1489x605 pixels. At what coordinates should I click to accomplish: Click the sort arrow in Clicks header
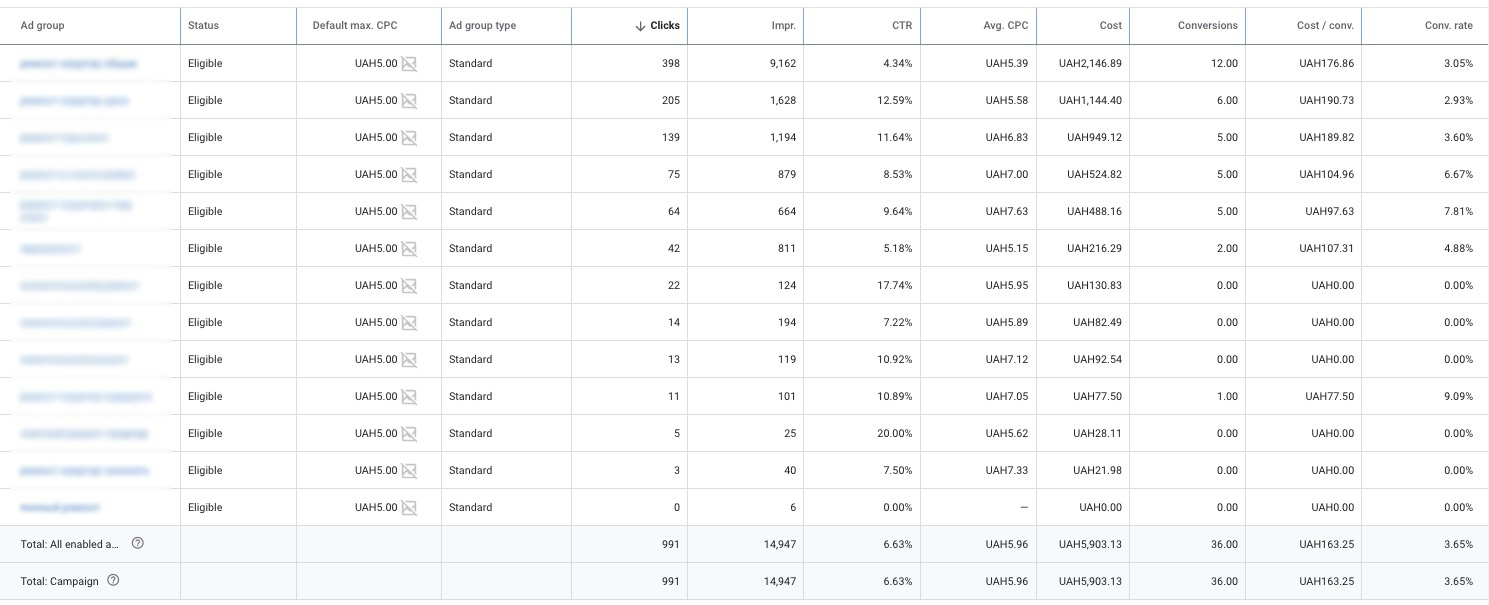pos(640,26)
